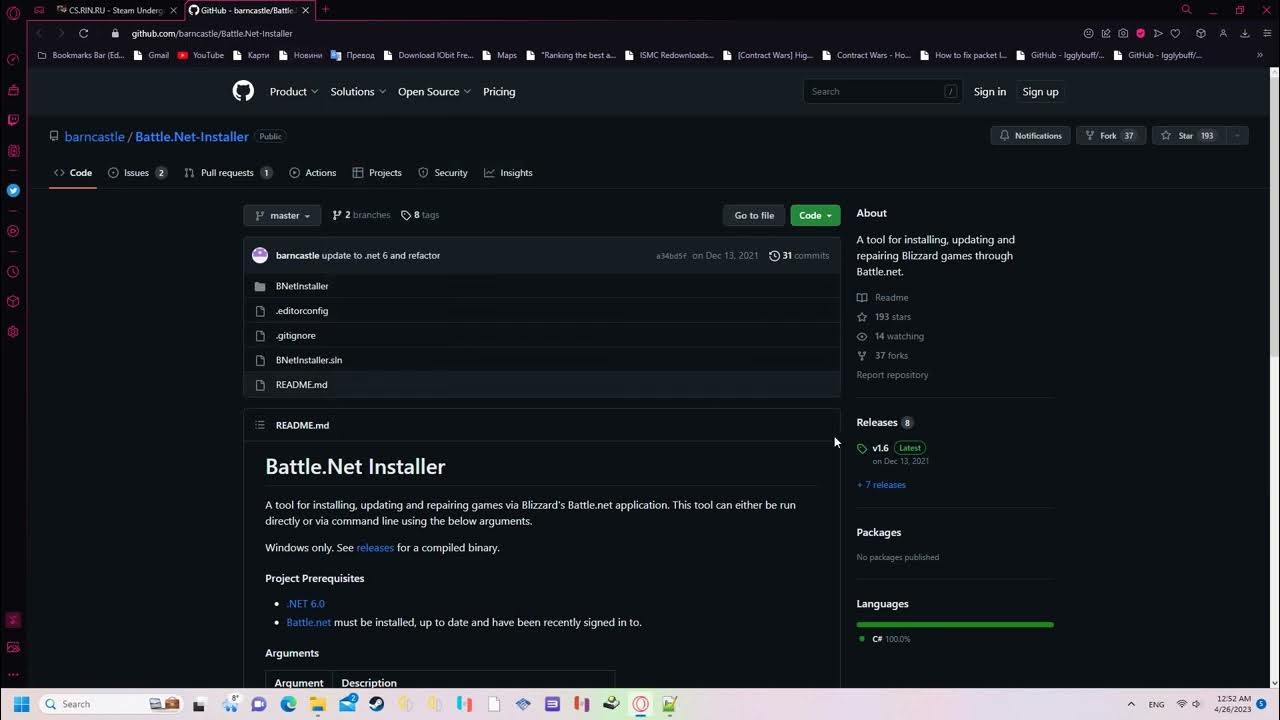Image resolution: width=1280 pixels, height=720 pixels.
Task: Open the Insights tab
Action: 508,173
